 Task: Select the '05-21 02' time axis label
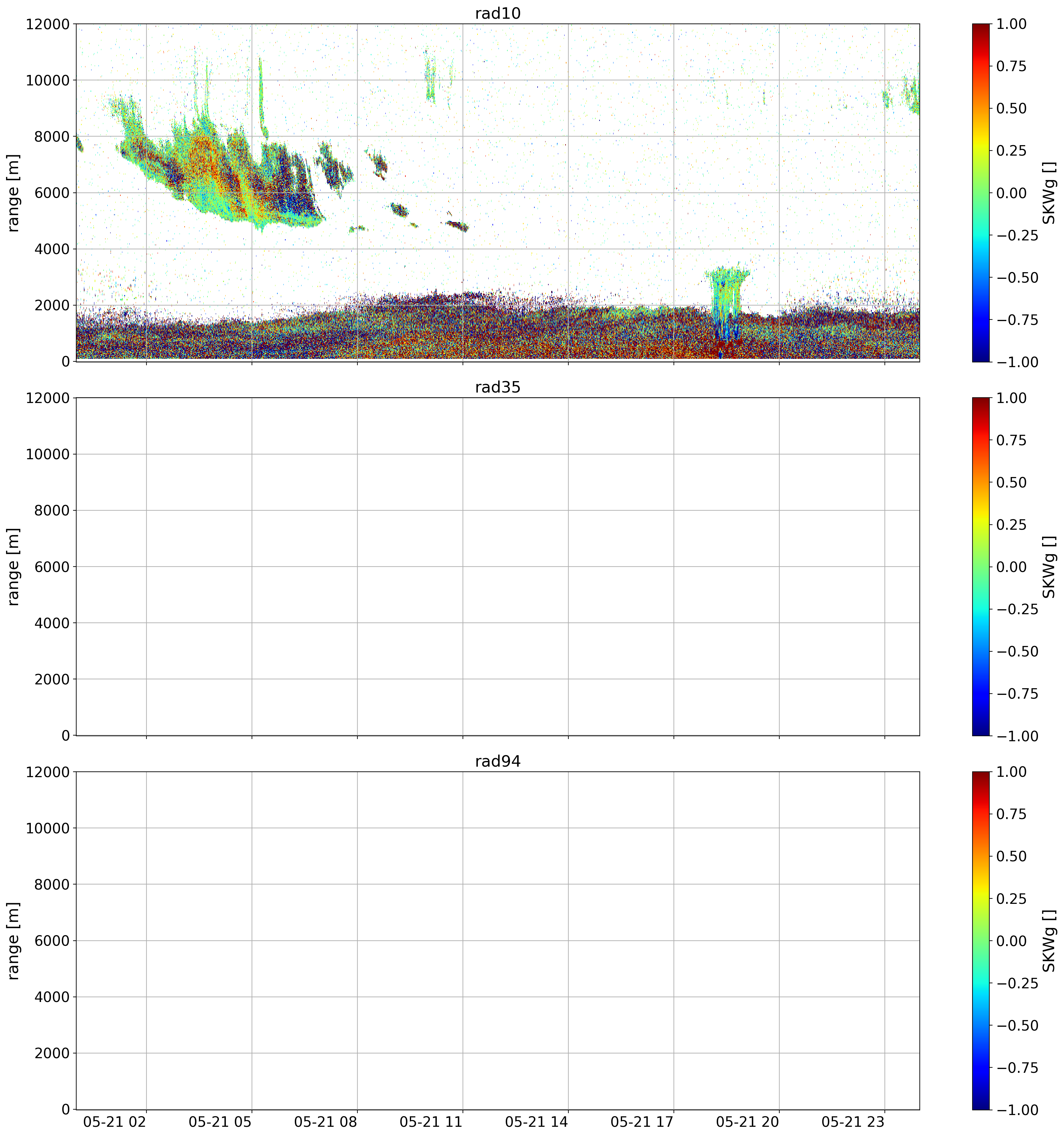click(x=114, y=1122)
